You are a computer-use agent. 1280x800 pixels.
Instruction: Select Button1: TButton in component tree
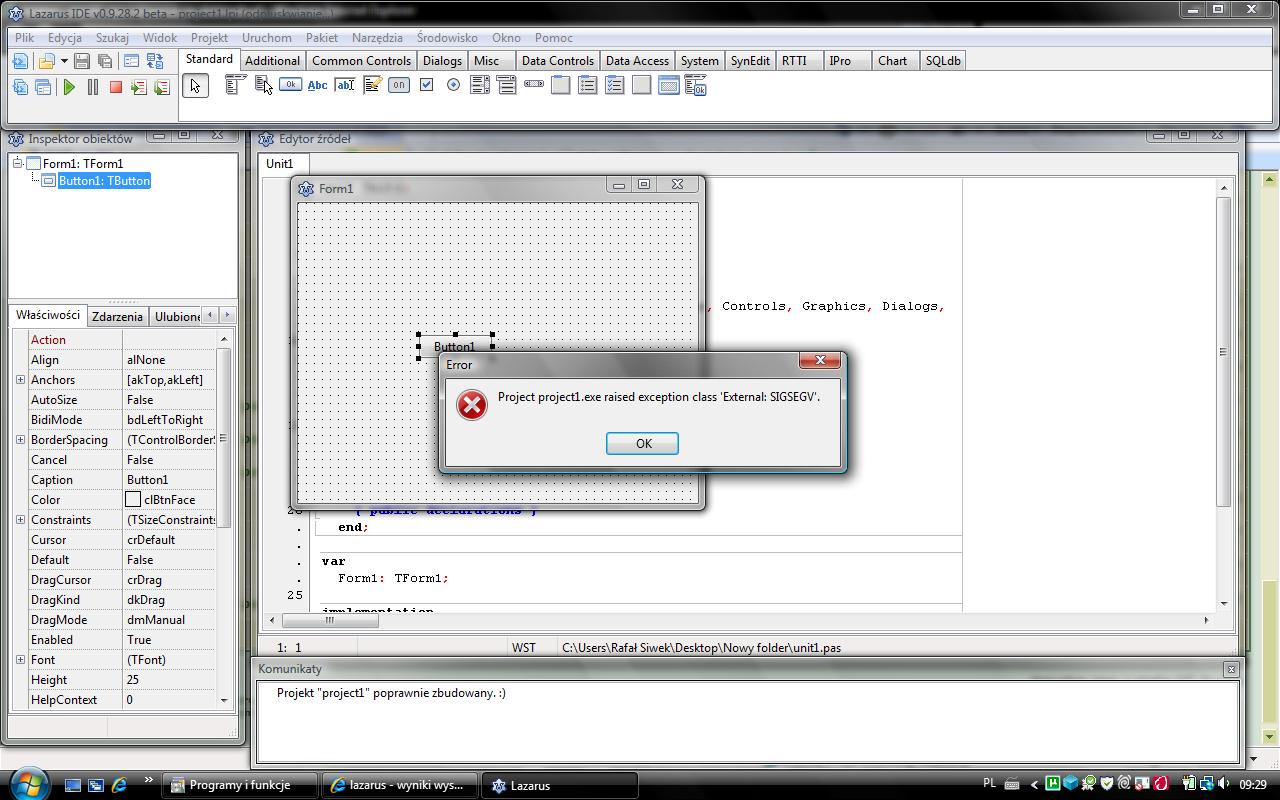[x=104, y=181]
